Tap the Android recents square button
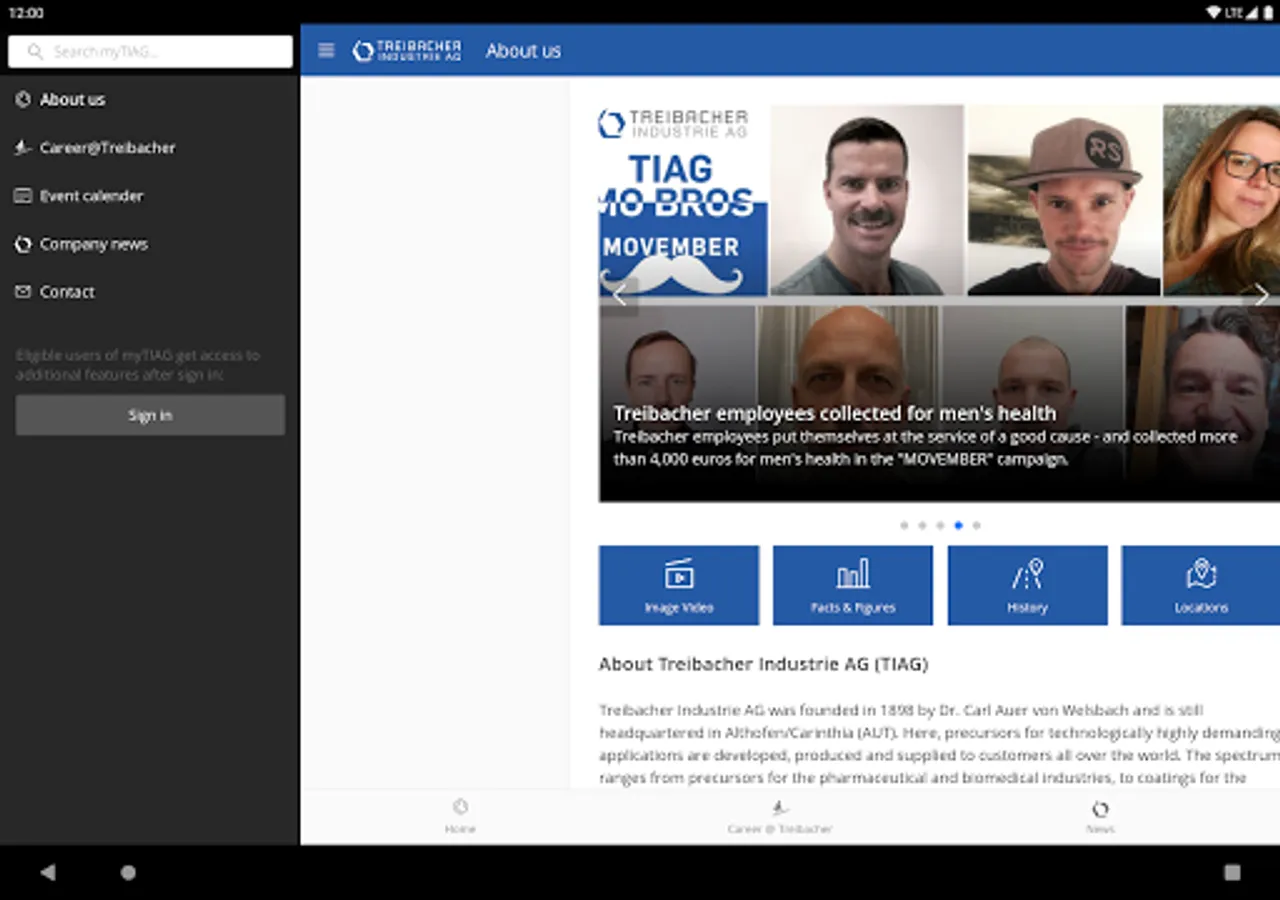This screenshot has width=1280, height=900. click(x=1232, y=872)
